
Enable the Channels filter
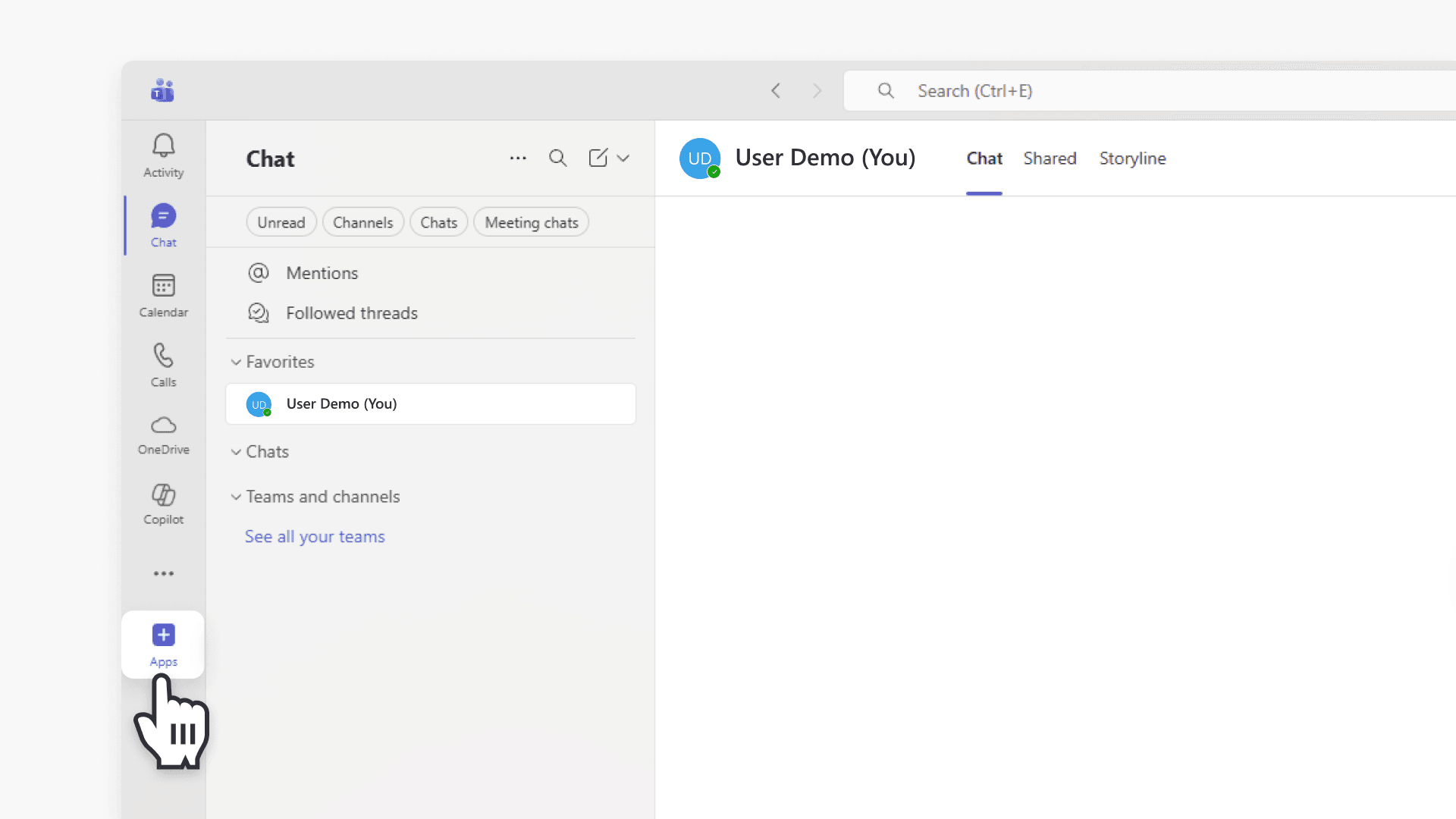point(362,221)
